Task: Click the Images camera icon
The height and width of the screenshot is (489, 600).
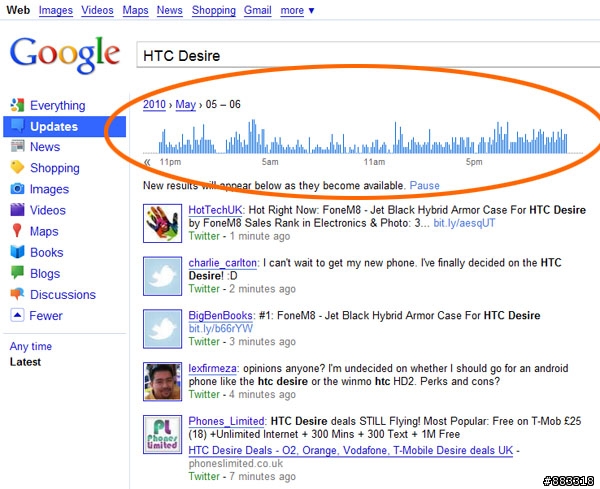Action: 17,189
